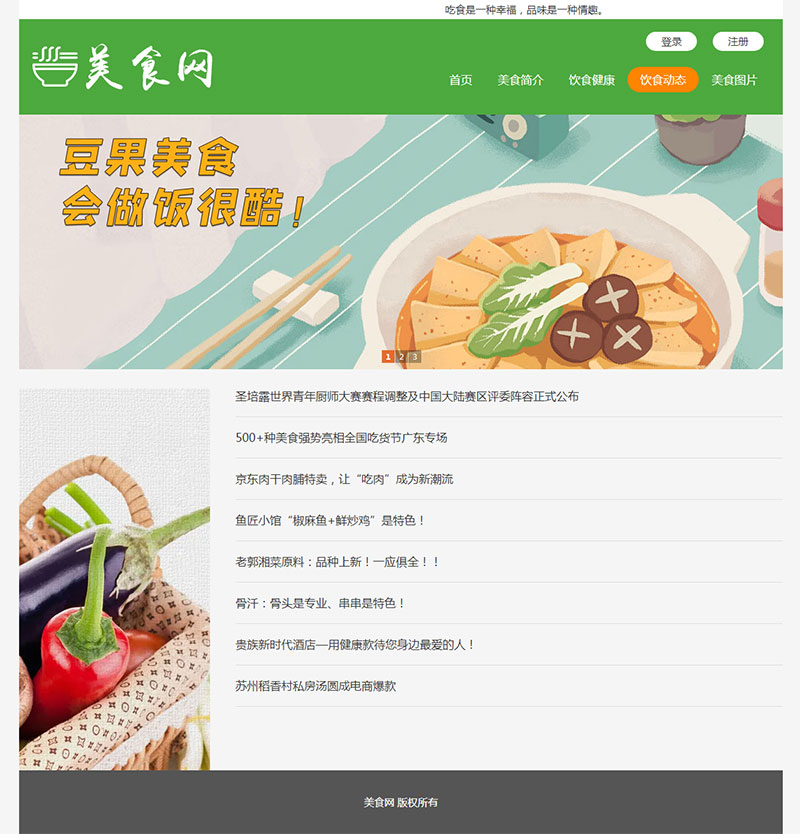This screenshot has height=834, width=800.
Task: Click the 登录 button
Action: pyautogui.click(x=671, y=41)
